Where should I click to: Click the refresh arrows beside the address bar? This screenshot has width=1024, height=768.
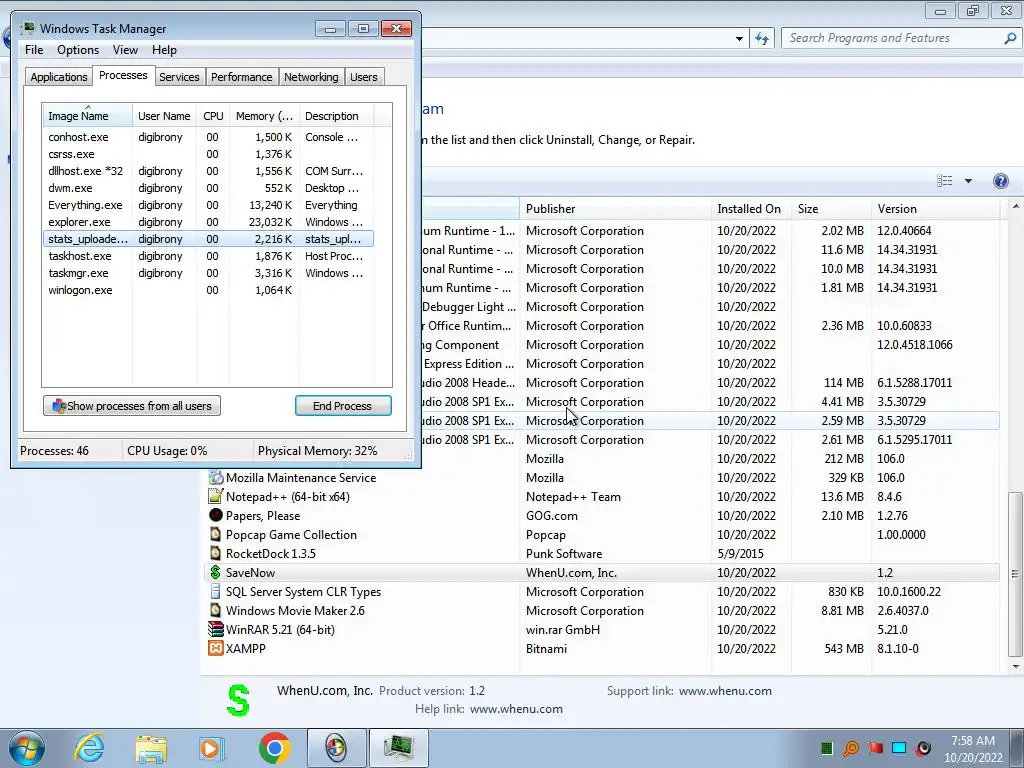(762, 39)
